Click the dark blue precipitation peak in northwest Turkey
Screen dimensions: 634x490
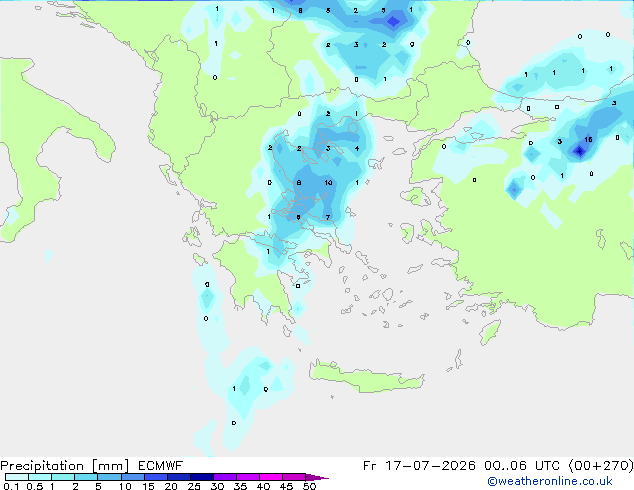pos(579,152)
